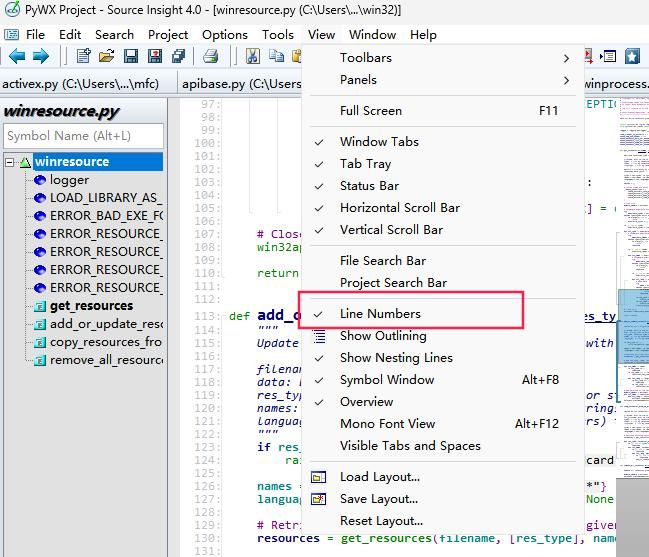The width and height of the screenshot is (649, 557).
Task: Click the Source Insight title bar app icon
Action: [x=12, y=9]
